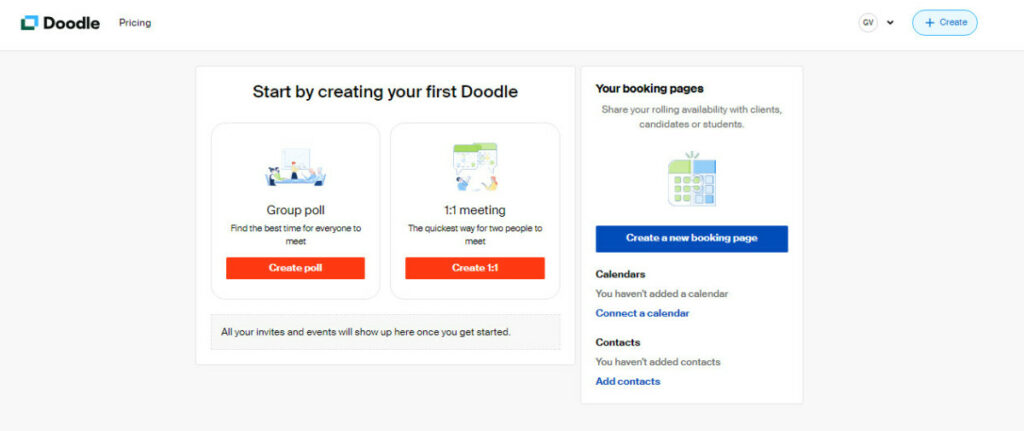
Task: Click "Share your rolling availability" description
Action: tap(692, 117)
